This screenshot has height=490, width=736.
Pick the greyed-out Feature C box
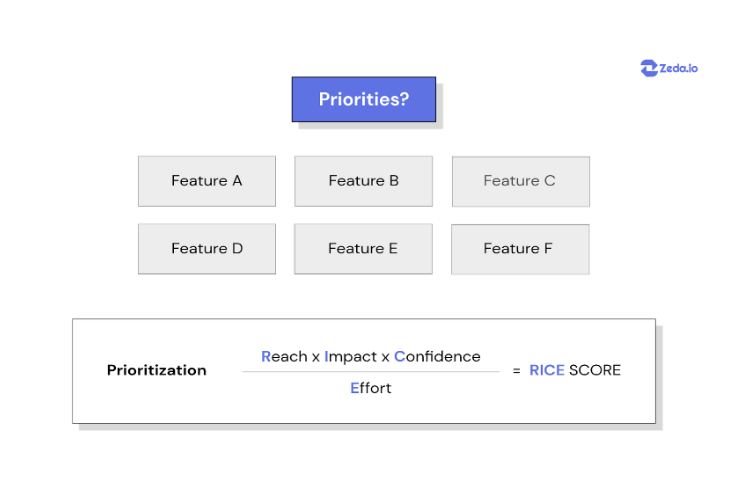[520, 181]
